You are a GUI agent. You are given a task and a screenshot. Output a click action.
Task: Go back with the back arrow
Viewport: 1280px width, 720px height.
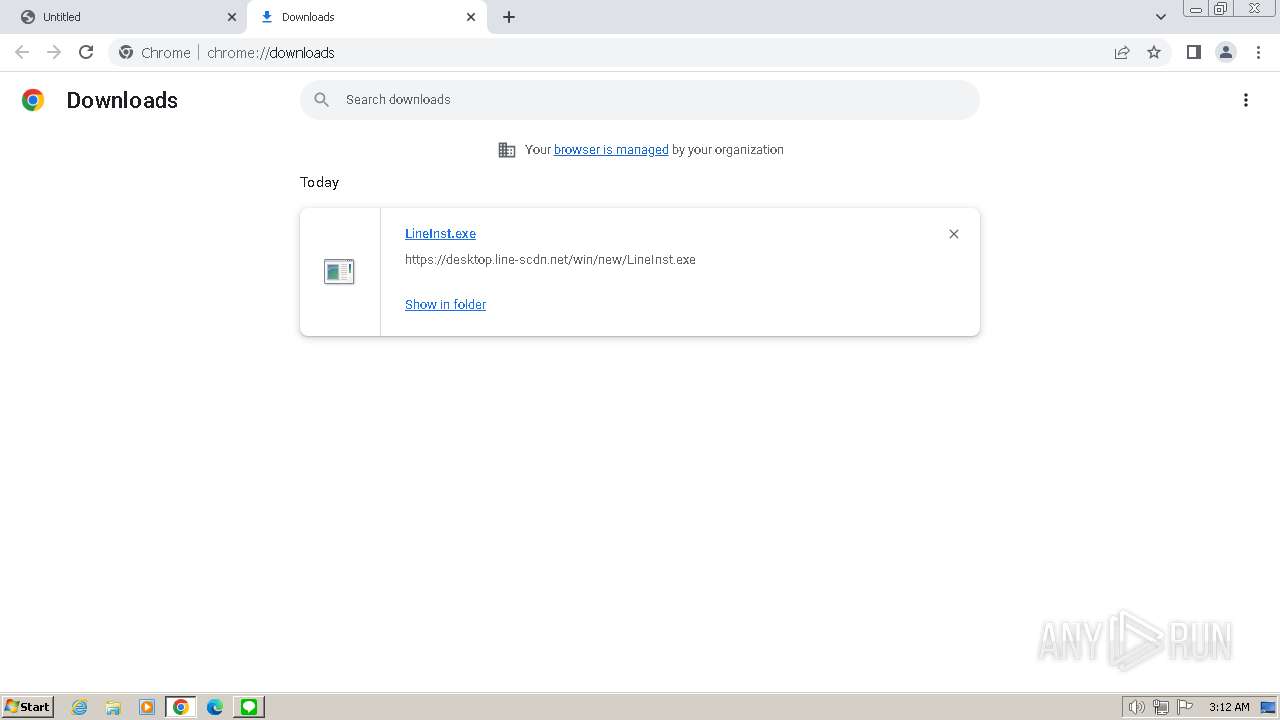pyautogui.click(x=22, y=52)
